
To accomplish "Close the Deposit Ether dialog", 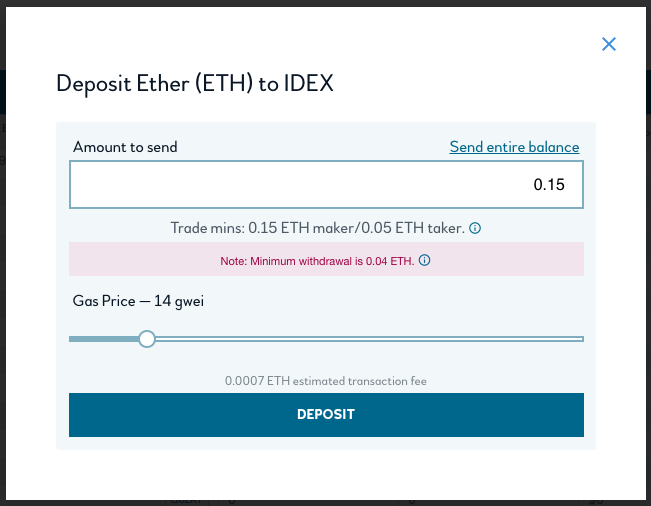I will [x=609, y=44].
